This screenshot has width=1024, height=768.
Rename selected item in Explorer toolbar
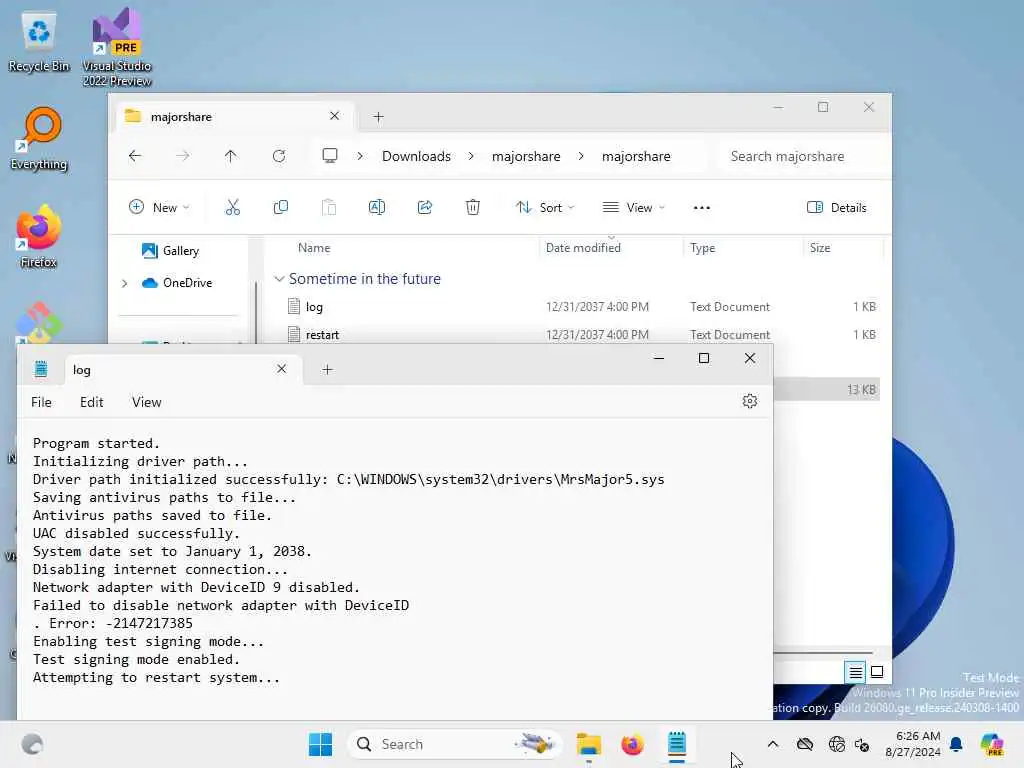(x=377, y=208)
